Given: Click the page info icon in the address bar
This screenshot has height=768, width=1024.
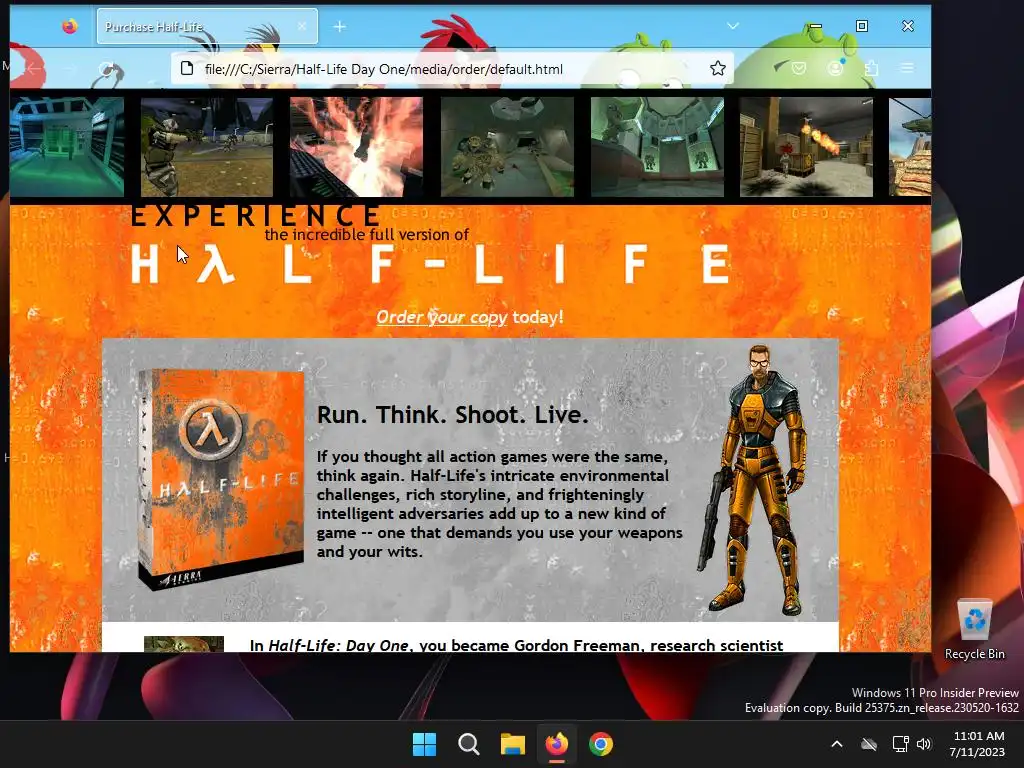Looking at the screenshot, I should click(x=187, y=69).
